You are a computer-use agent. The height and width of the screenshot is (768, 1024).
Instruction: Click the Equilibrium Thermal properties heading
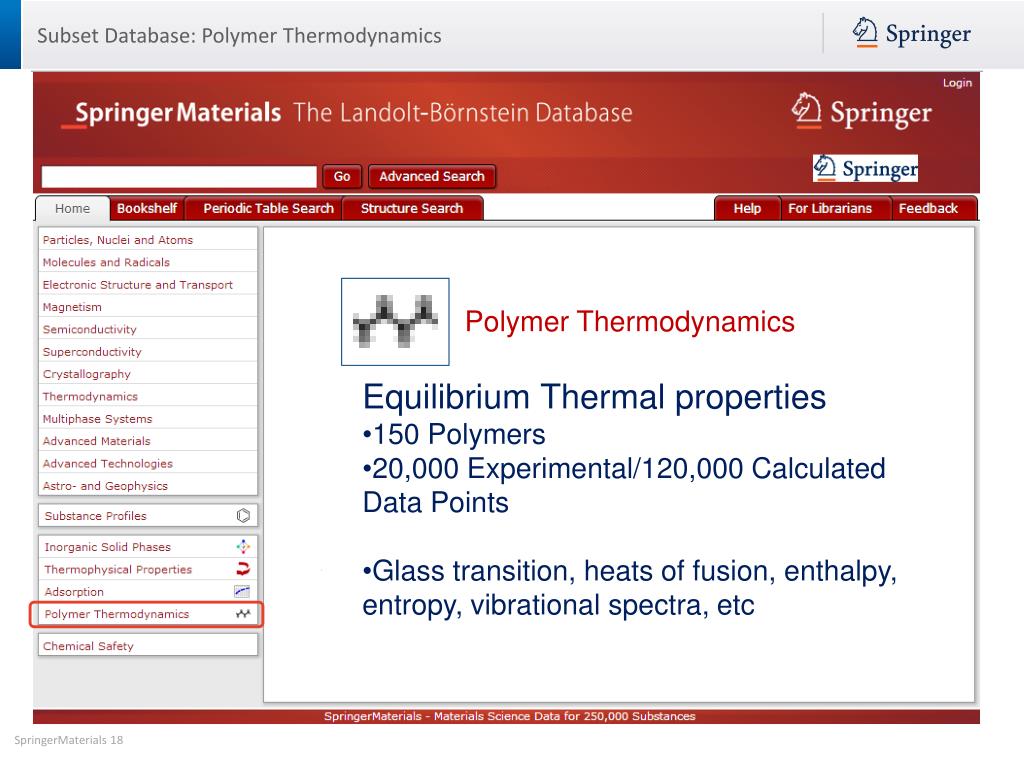tap(594, 397)
